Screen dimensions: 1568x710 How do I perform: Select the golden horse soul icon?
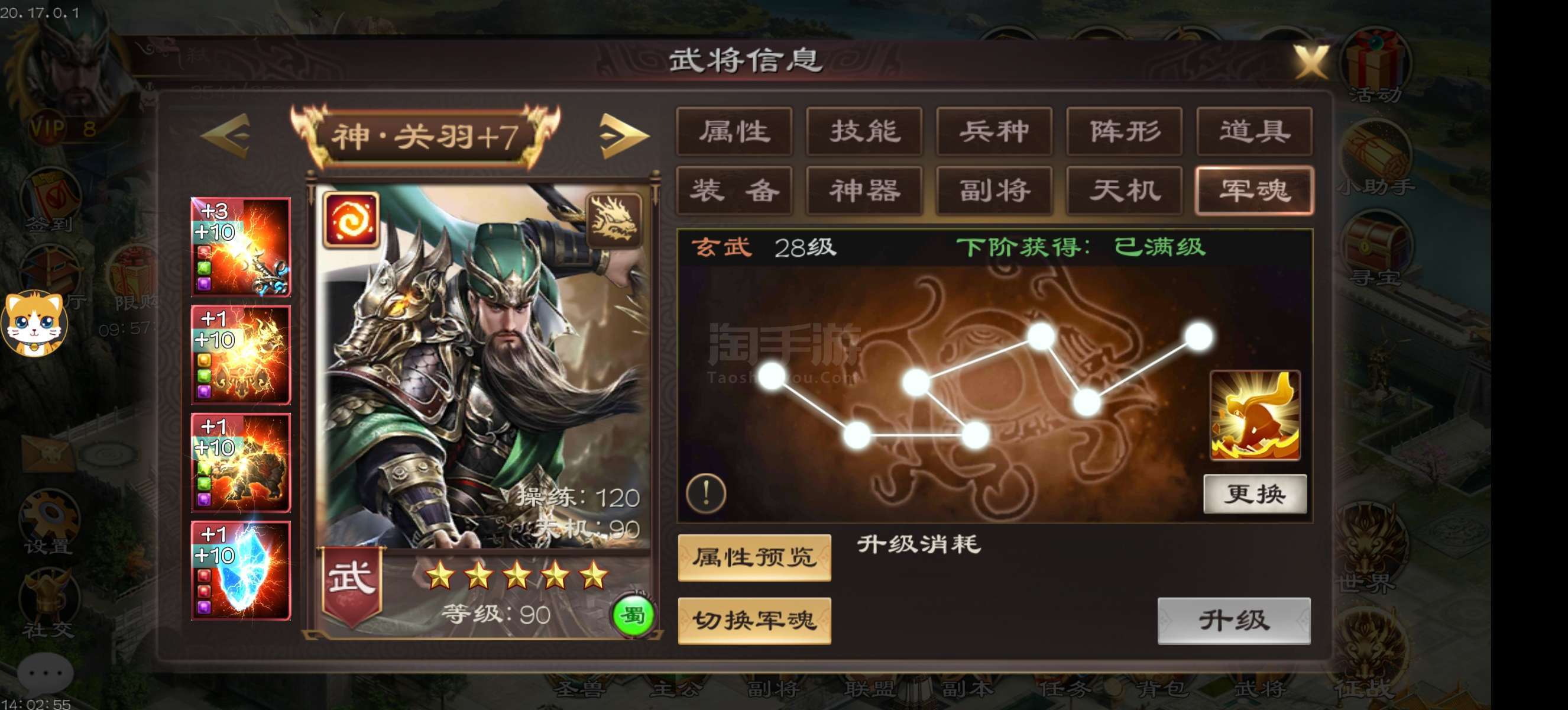tap(1255, 415)
